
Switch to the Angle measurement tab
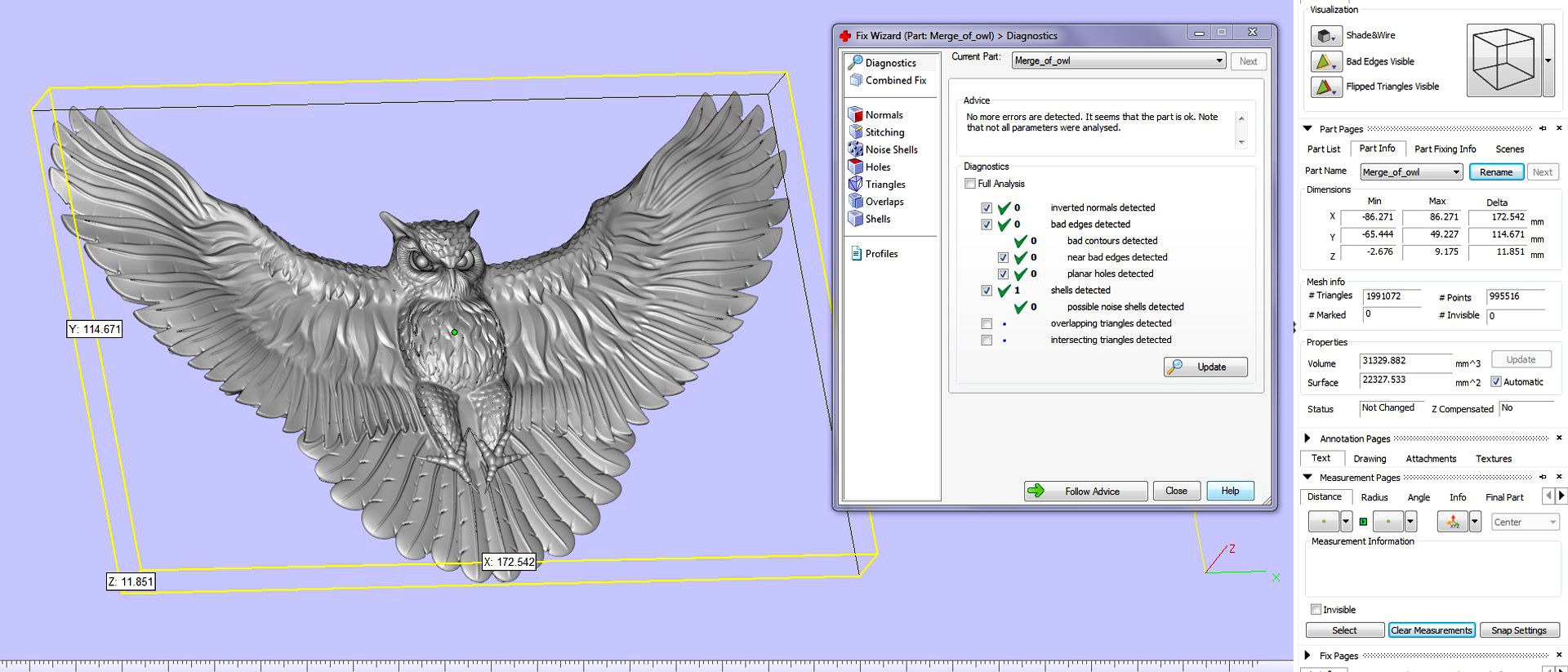click(x=1419, y=497)
